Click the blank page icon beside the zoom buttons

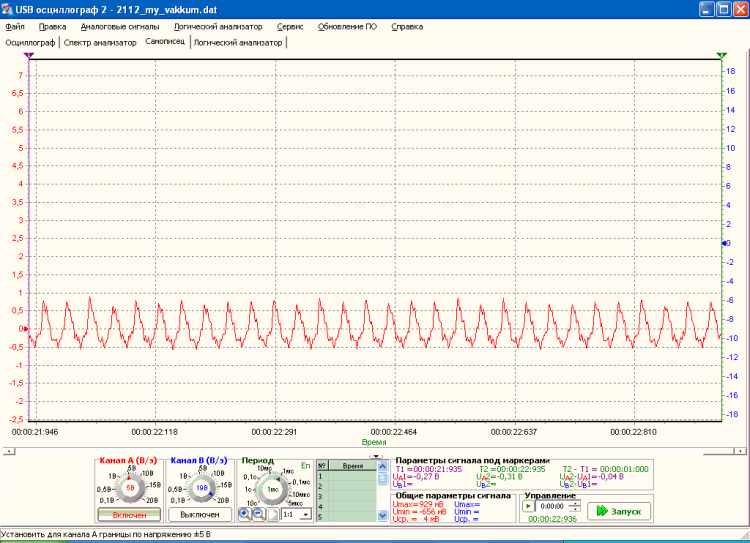pos(273,514)
